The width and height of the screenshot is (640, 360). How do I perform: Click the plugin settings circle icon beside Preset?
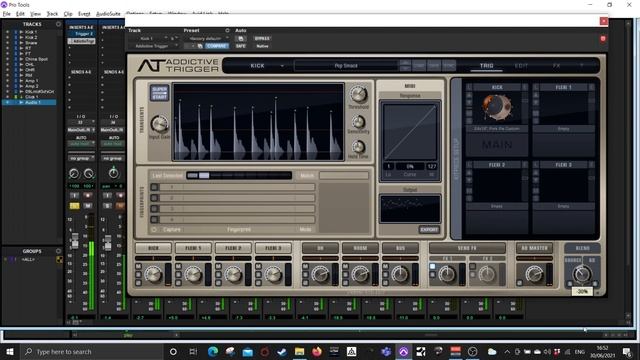pyautogui.click(x=227, y=30)
